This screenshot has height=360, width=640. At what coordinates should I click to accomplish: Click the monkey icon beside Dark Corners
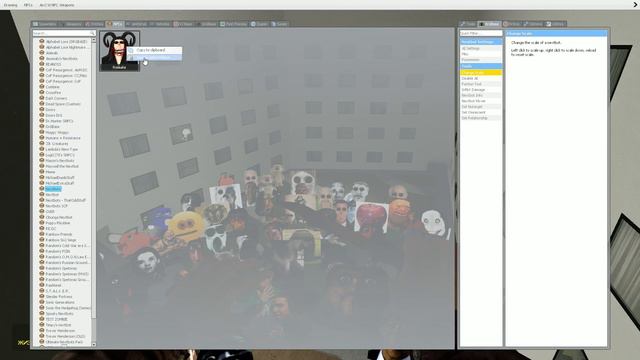[42, 98]
